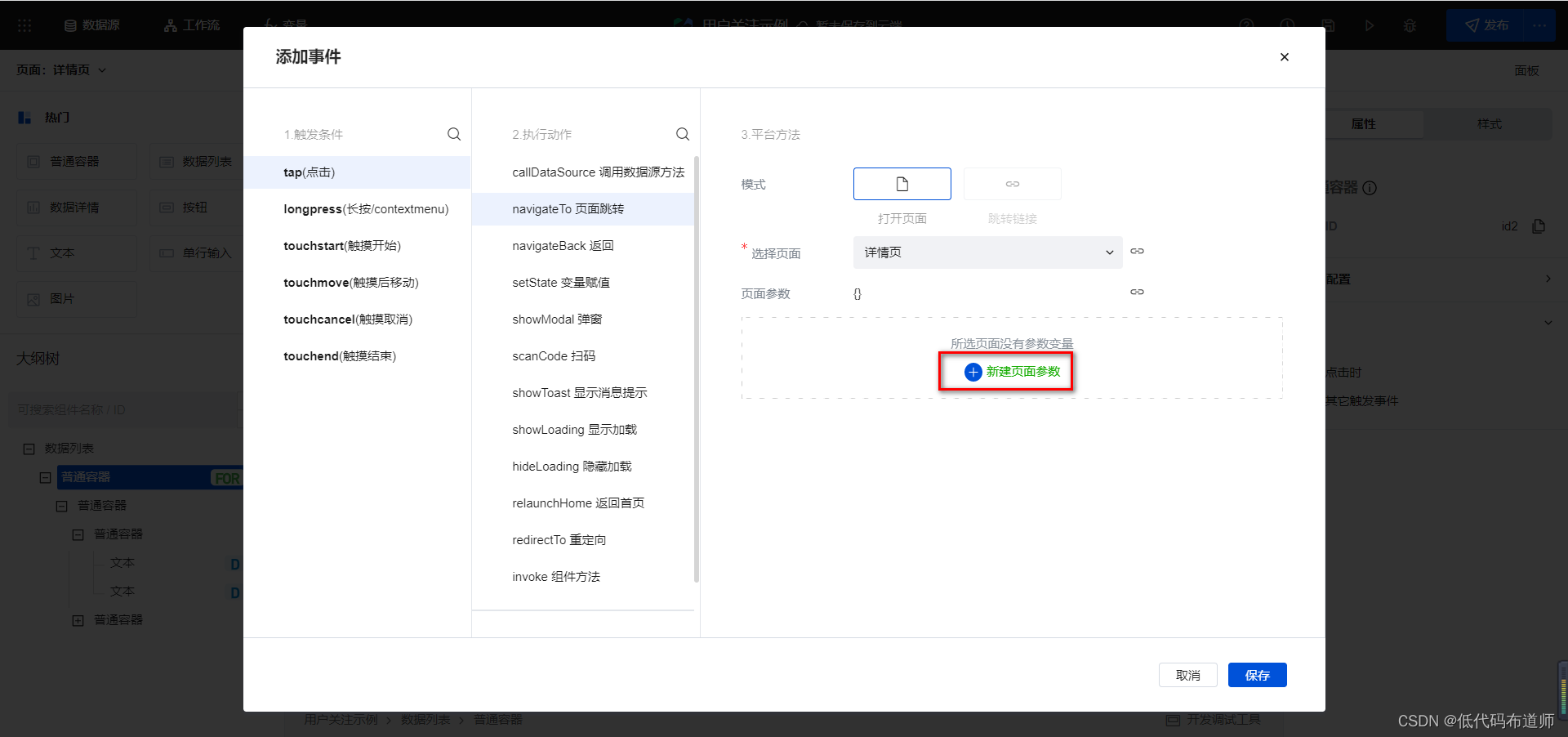Viewport: 1568px width, 737px height.
Task: Collapse the third-level 普通容器 tree node
Action: point(78,534)
